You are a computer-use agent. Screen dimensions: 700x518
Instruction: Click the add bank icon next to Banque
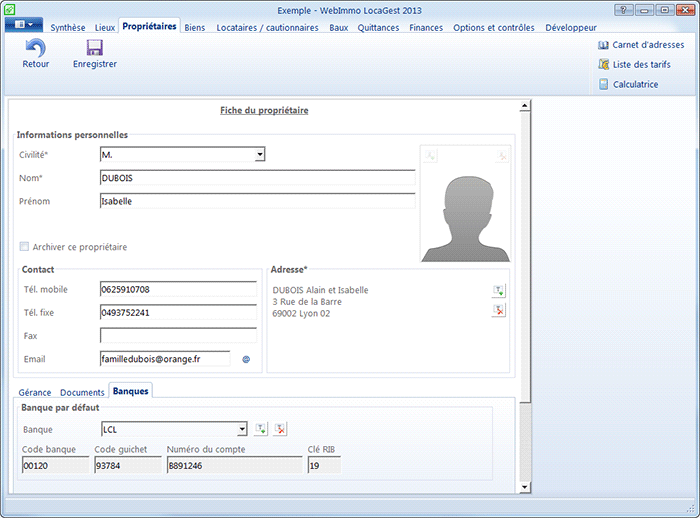coord(261,429)
